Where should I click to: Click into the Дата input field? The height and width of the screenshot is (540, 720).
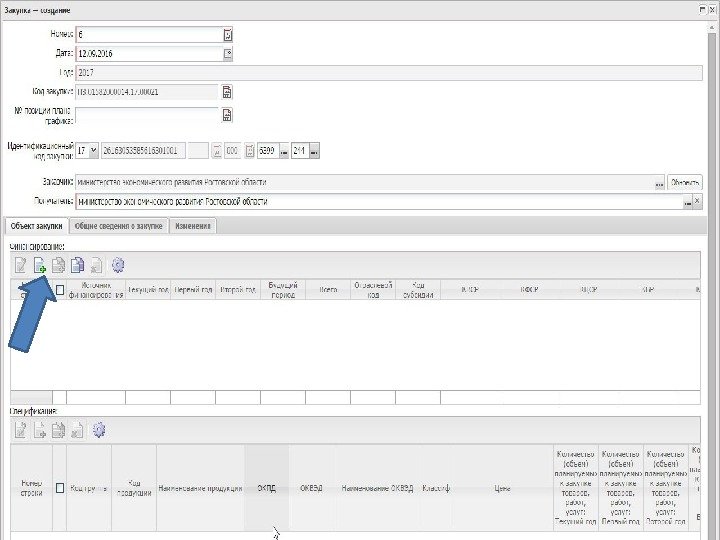point(149,54)
